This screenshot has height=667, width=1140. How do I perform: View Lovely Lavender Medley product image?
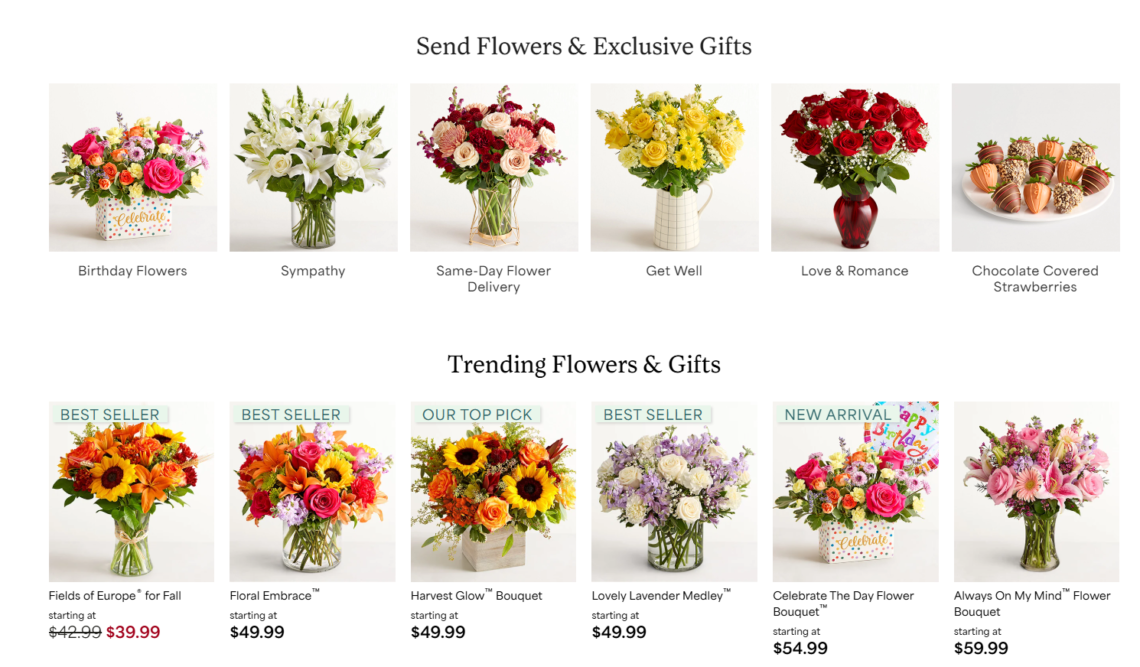[674, 492]
